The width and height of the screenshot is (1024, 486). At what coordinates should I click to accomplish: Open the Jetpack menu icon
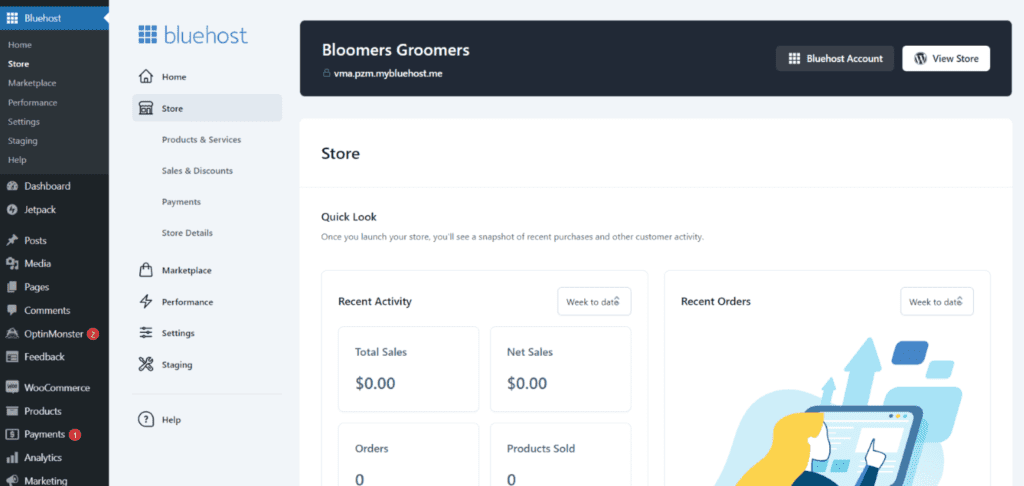pos(12,210)
